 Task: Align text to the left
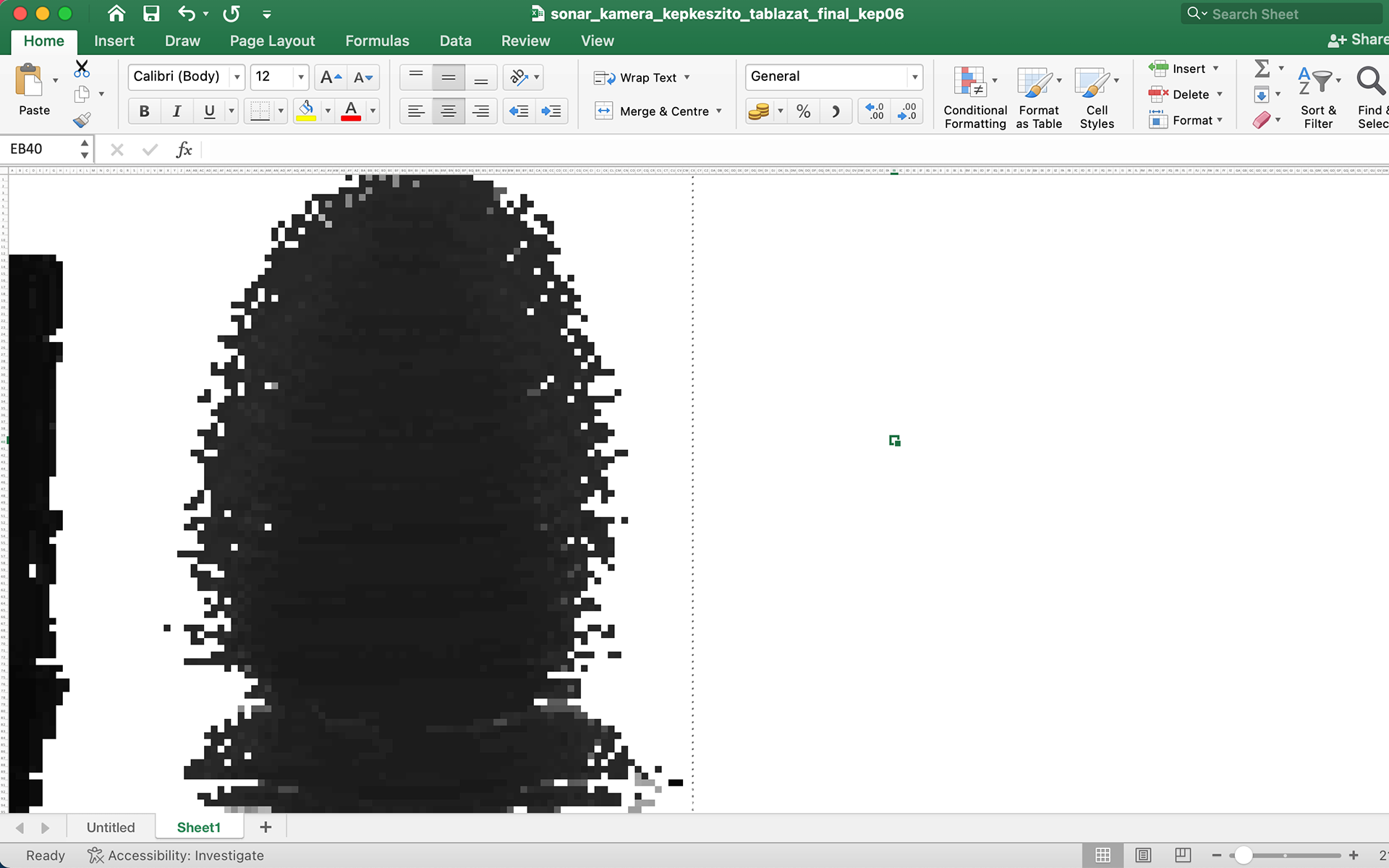click(416, 111)
